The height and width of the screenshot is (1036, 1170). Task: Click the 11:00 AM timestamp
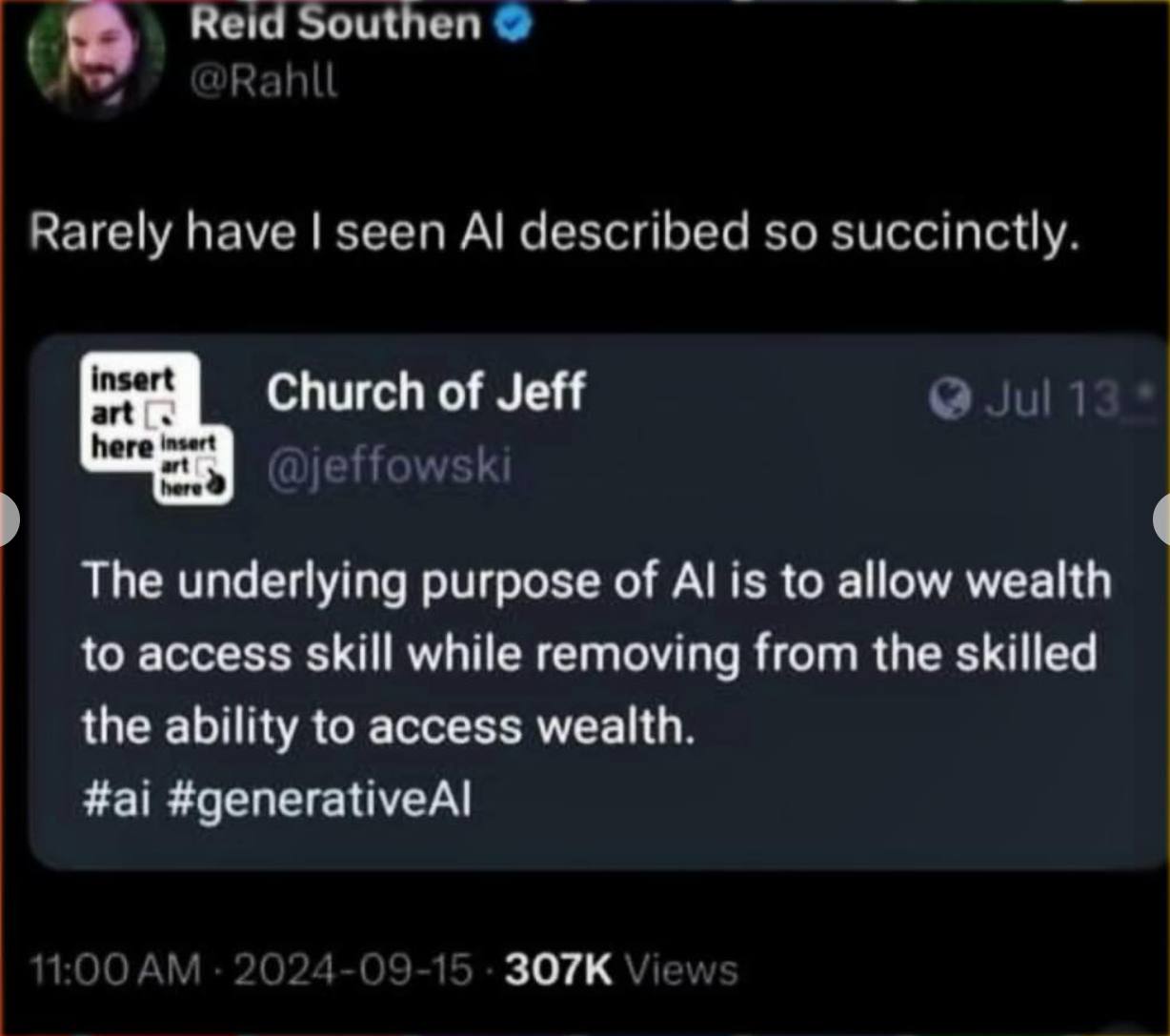point(116,969)
